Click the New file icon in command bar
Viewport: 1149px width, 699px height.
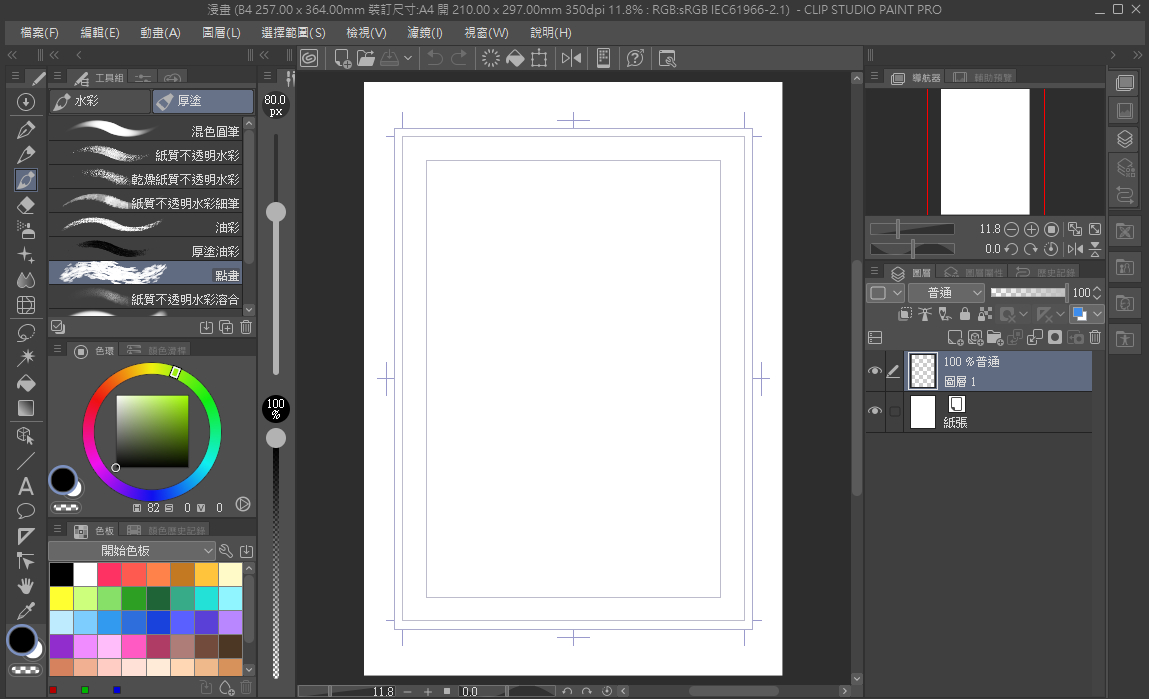click(342, 58)
